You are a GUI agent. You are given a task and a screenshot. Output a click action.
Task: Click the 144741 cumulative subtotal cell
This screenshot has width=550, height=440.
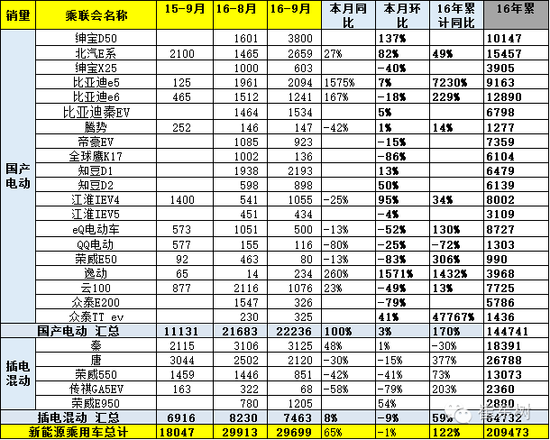pos(516,331)
